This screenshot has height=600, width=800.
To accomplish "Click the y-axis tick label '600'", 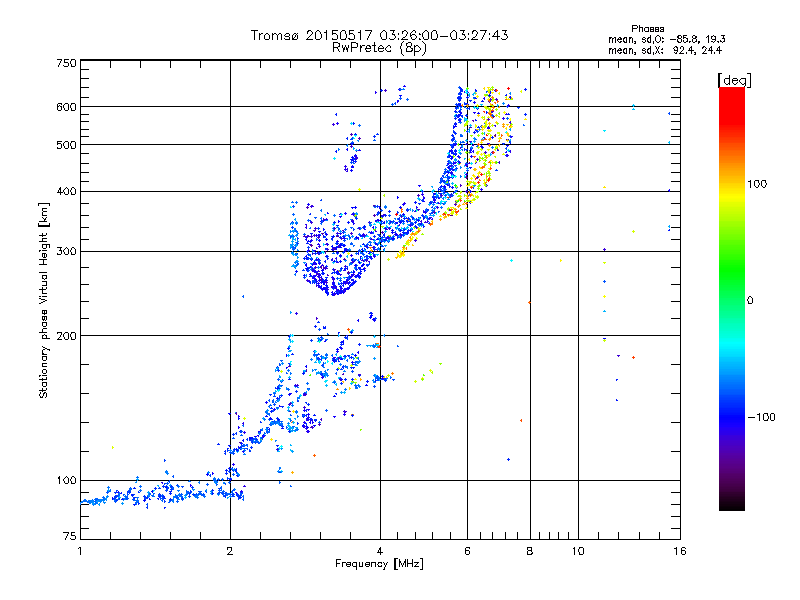I will click(x=66, y=107).
